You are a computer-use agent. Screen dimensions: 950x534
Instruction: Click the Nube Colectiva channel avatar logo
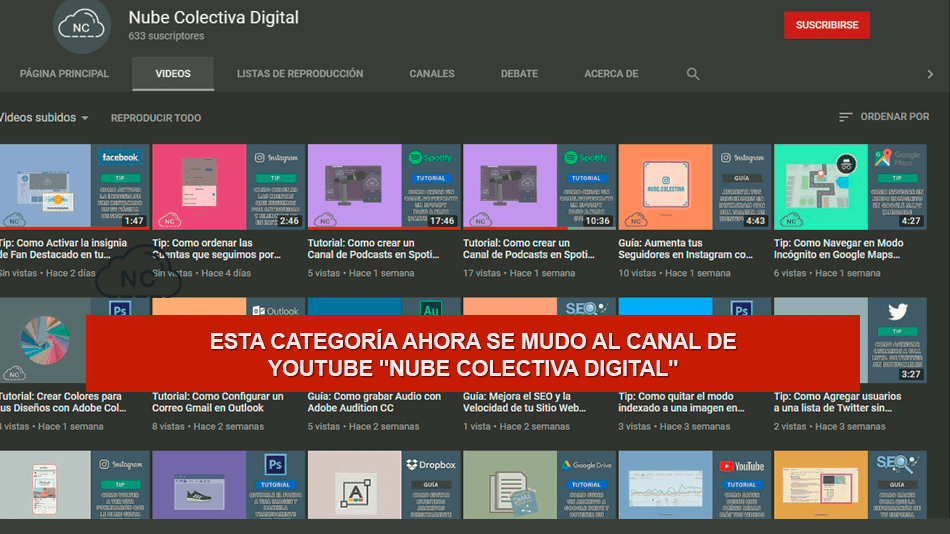click(x=81, y=27)
